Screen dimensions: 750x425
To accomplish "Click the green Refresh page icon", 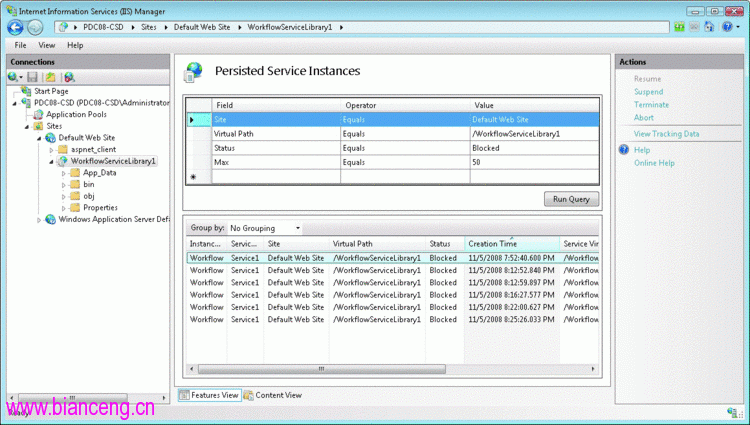I will pyautogui.click(x=679, y=27).
